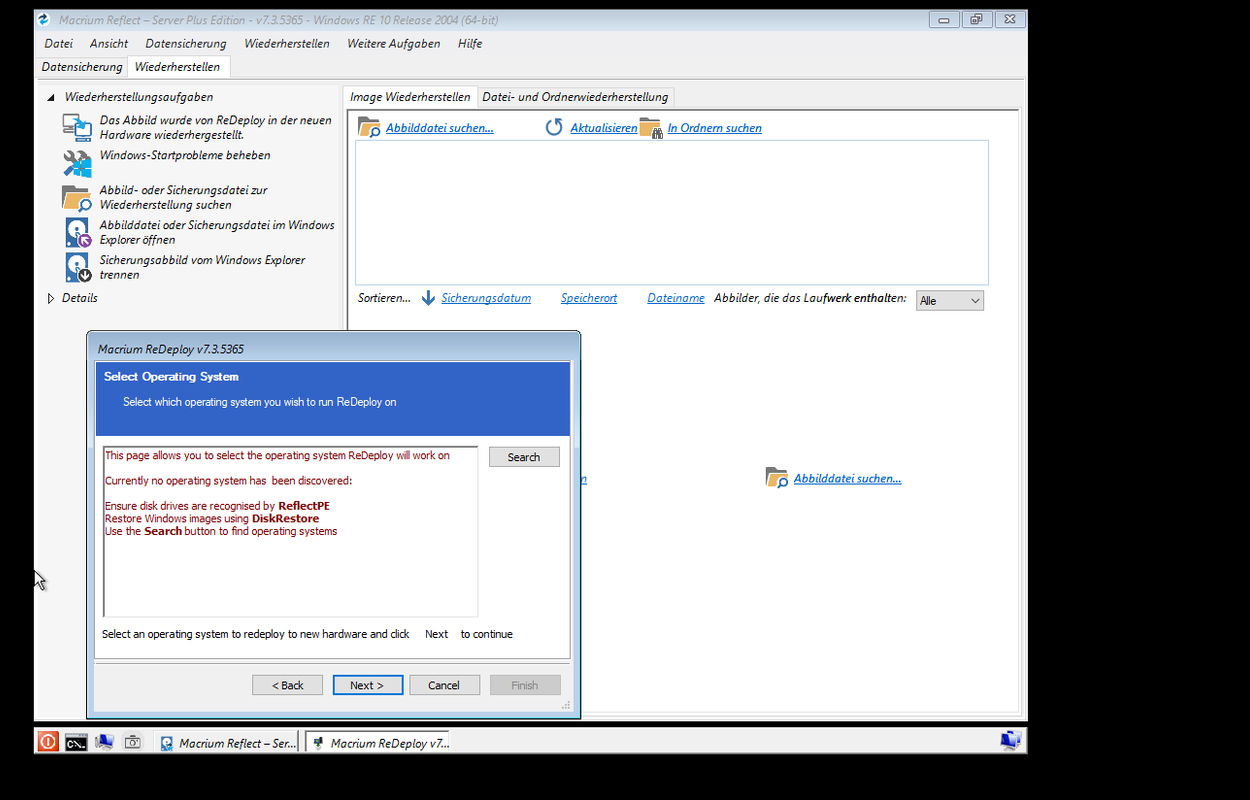1250x800 pixels.
Task: Click the Next button in ReDeploy
Action: pyautogui.click(x=368, y=685)
